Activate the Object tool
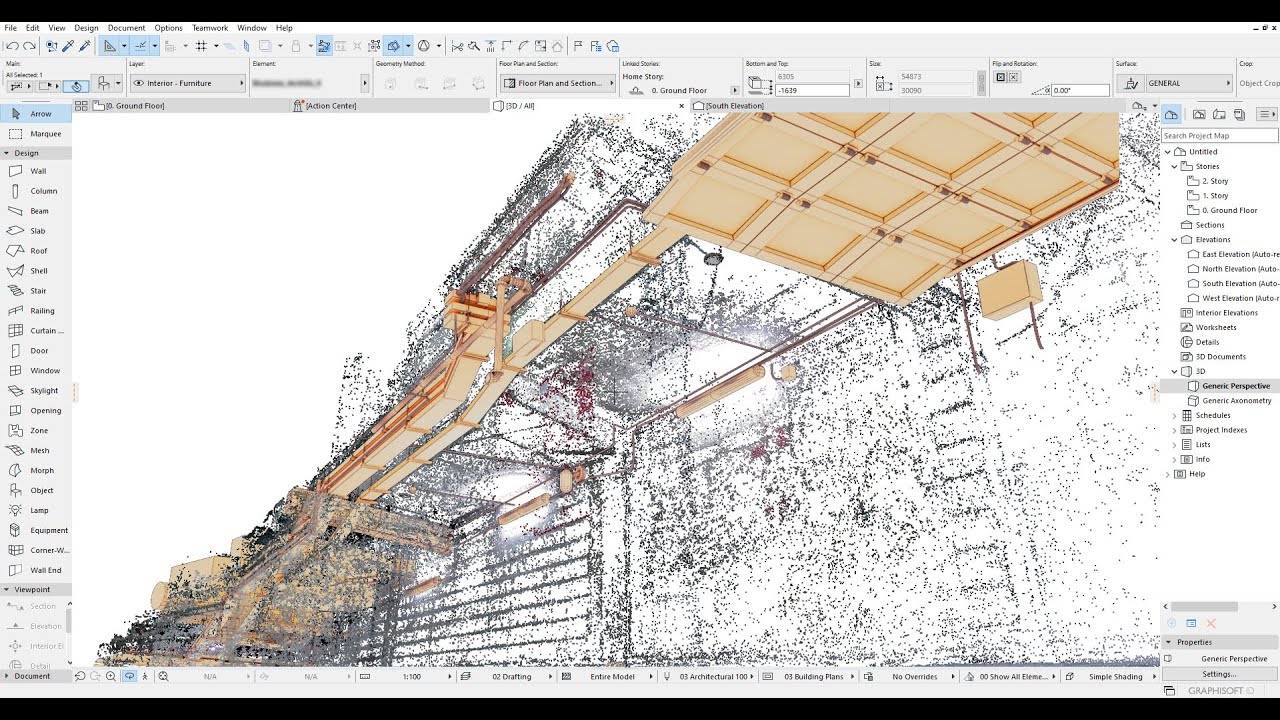Image resolution: width=1280 pixels, height=720 pixels. tap(36, 491)
